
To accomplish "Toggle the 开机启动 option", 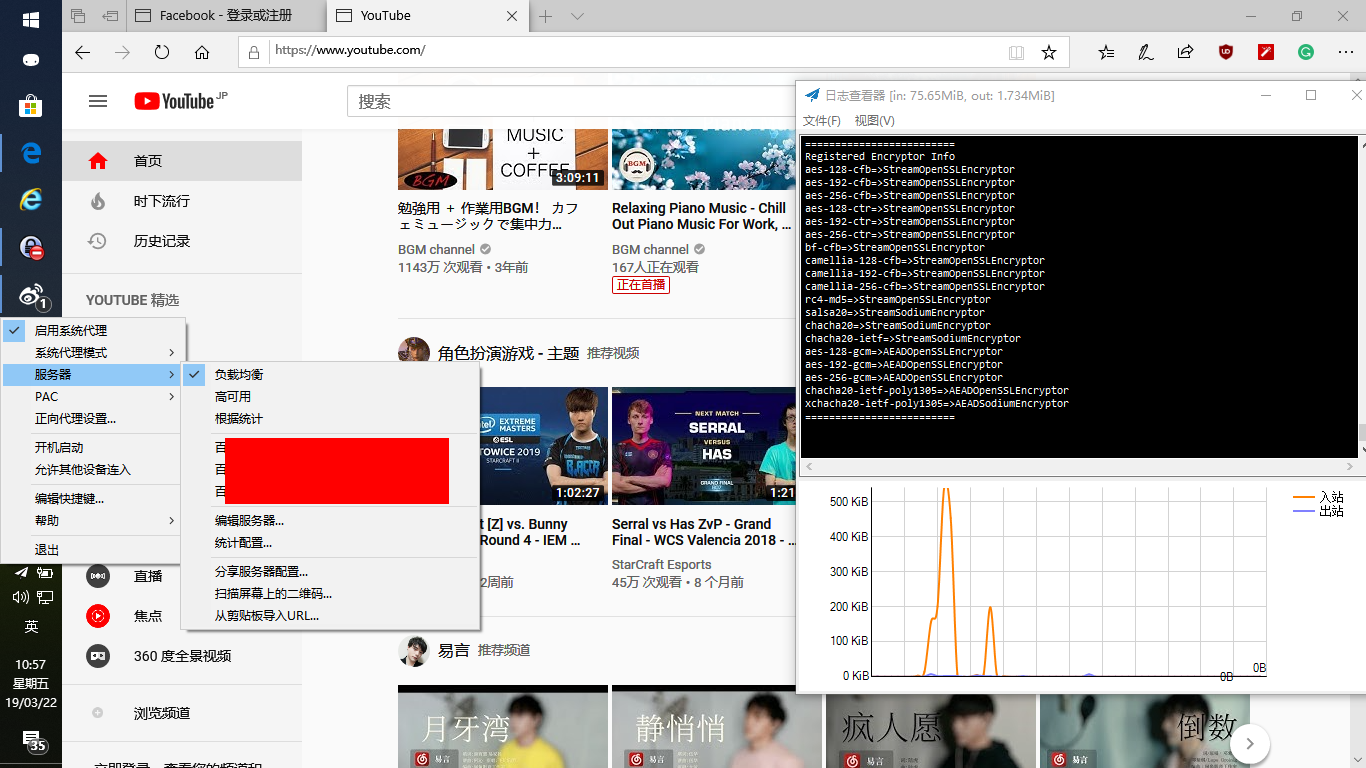I will coord(93,448).
